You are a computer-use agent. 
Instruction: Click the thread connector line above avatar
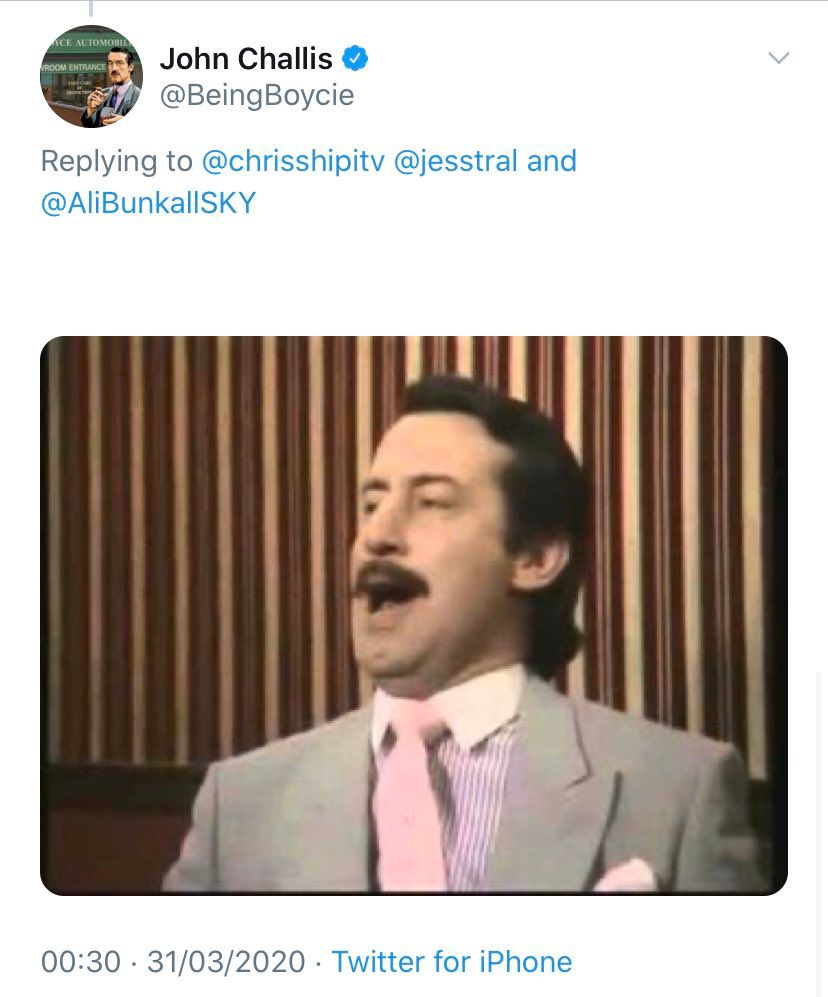90,9
